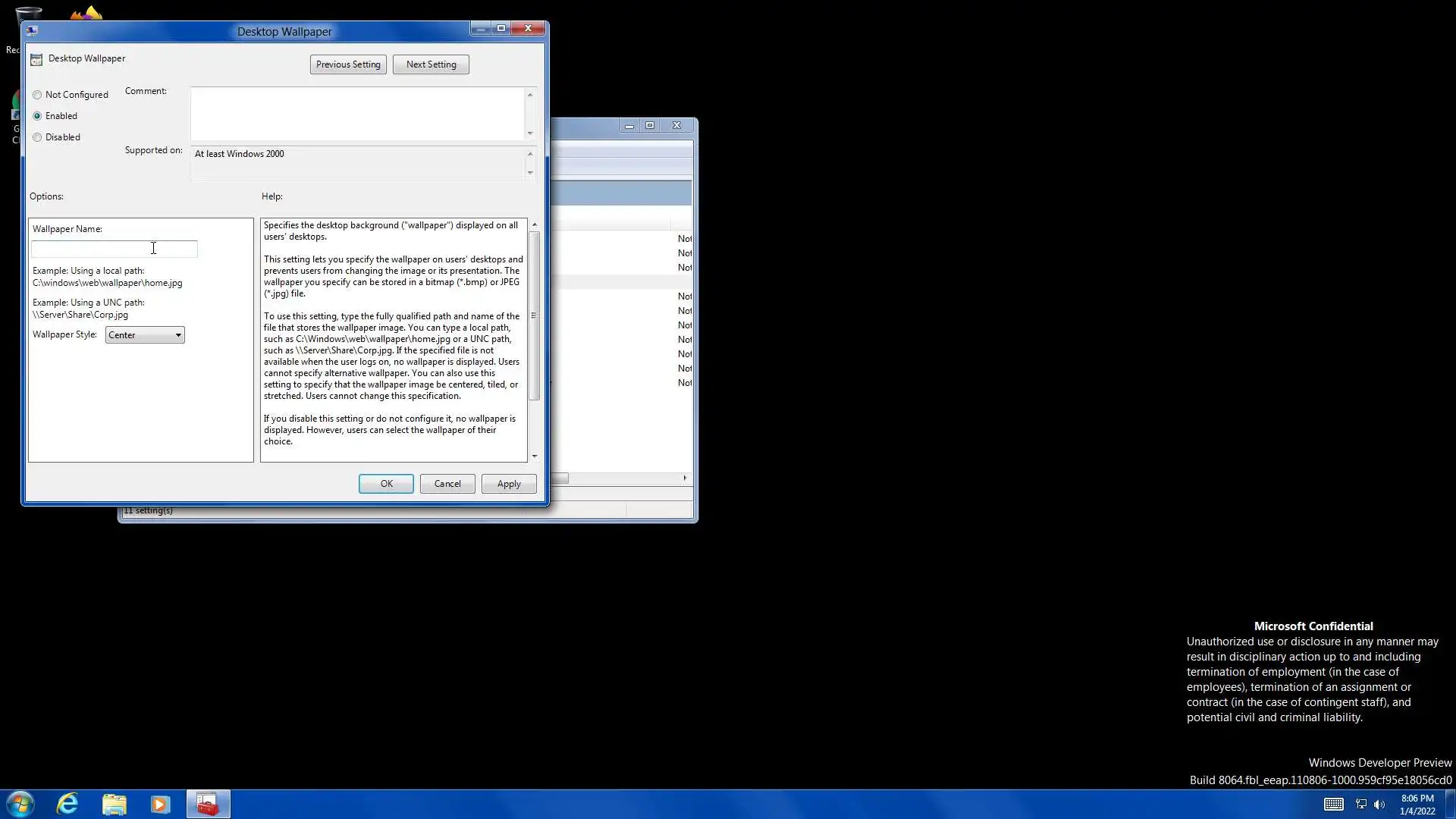Click the red toolbox taskbar icon
This screenshot has width=1456, height=819.
click(208, 804)
